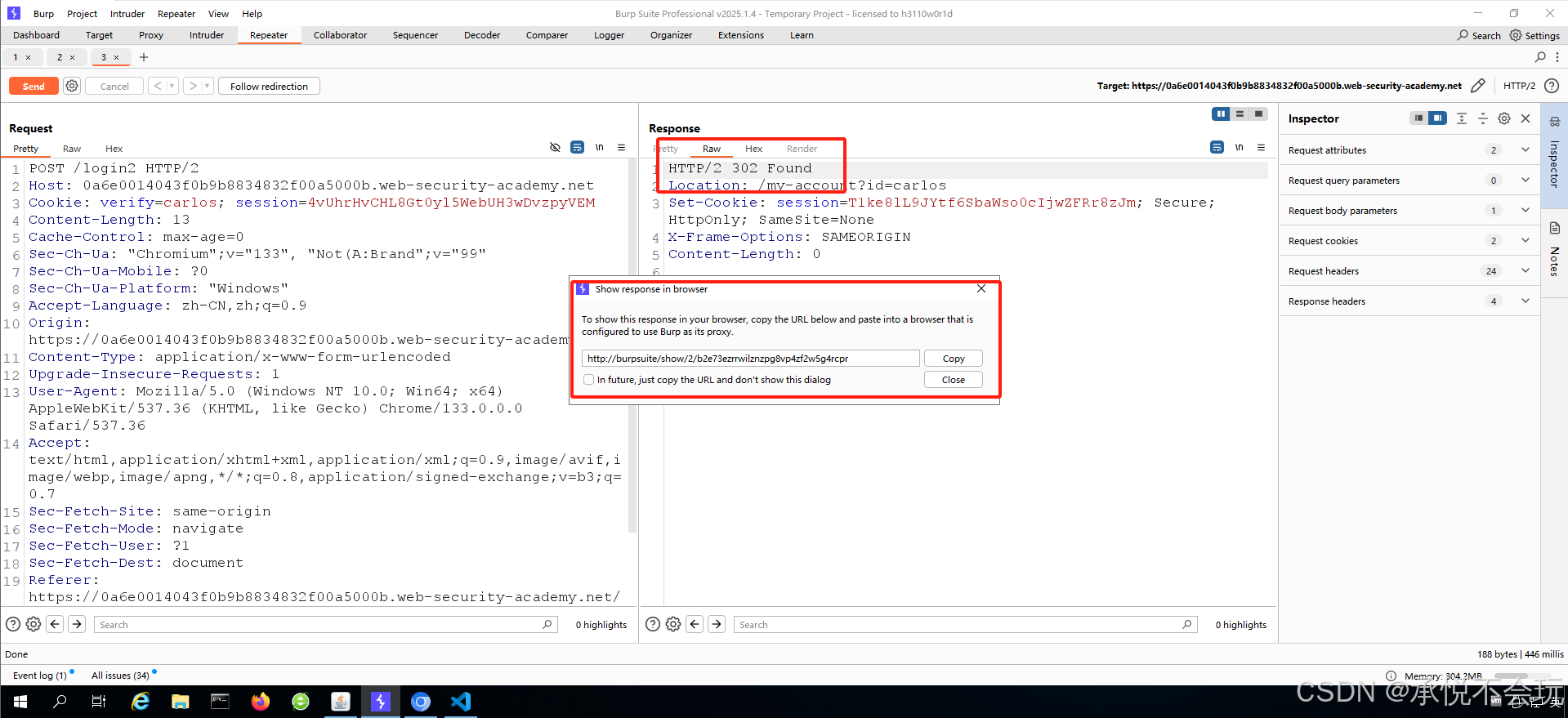Toggle word wrap in Response editor
Image resolution: width=1568 pixels, height=718 pixels.
coord(1217,148)
